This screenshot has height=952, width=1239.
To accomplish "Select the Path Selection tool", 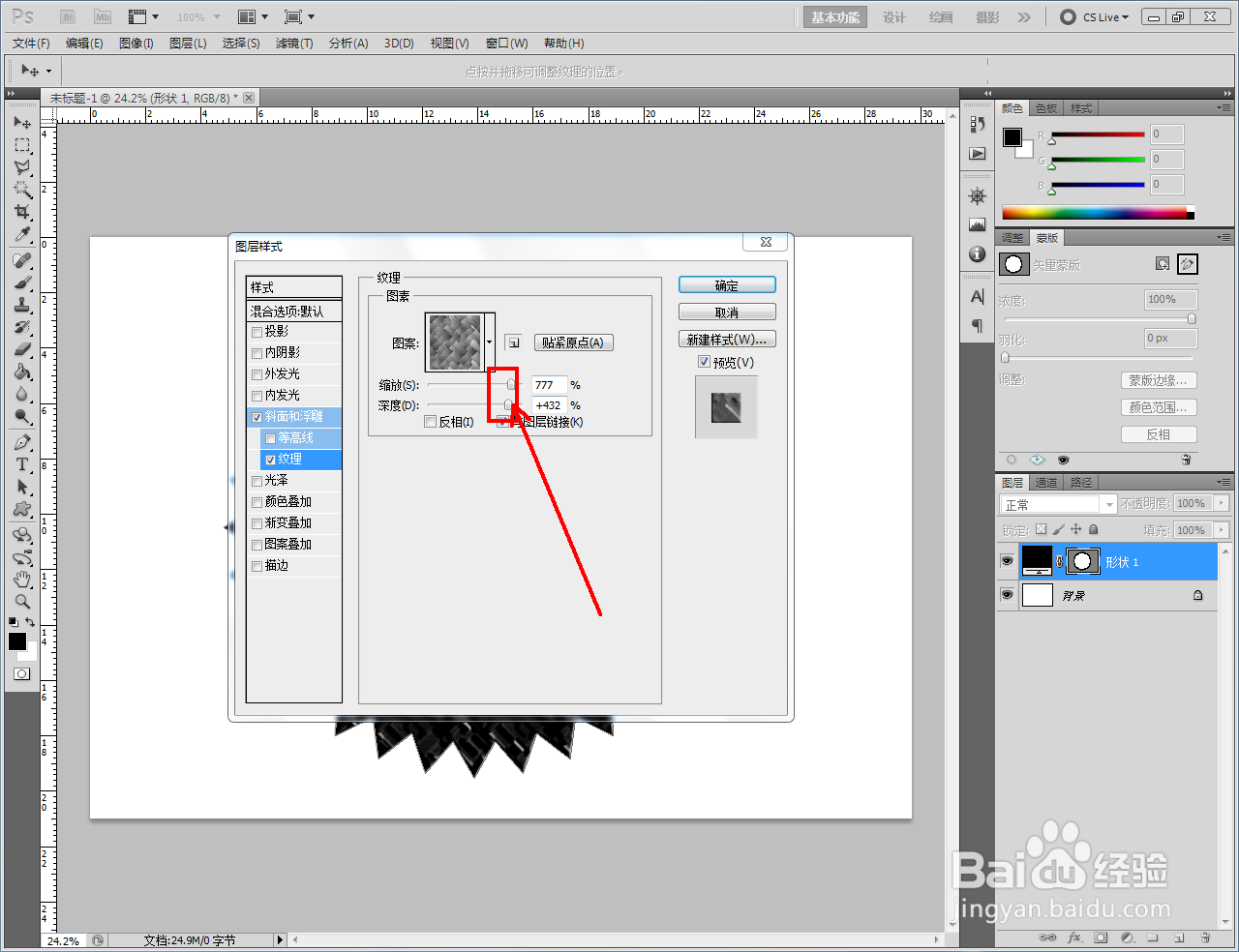I will coord(21,488).
